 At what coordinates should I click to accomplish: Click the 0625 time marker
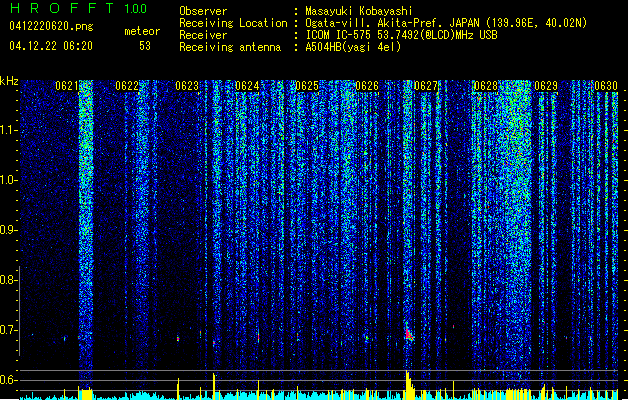(x=307, y=86)
